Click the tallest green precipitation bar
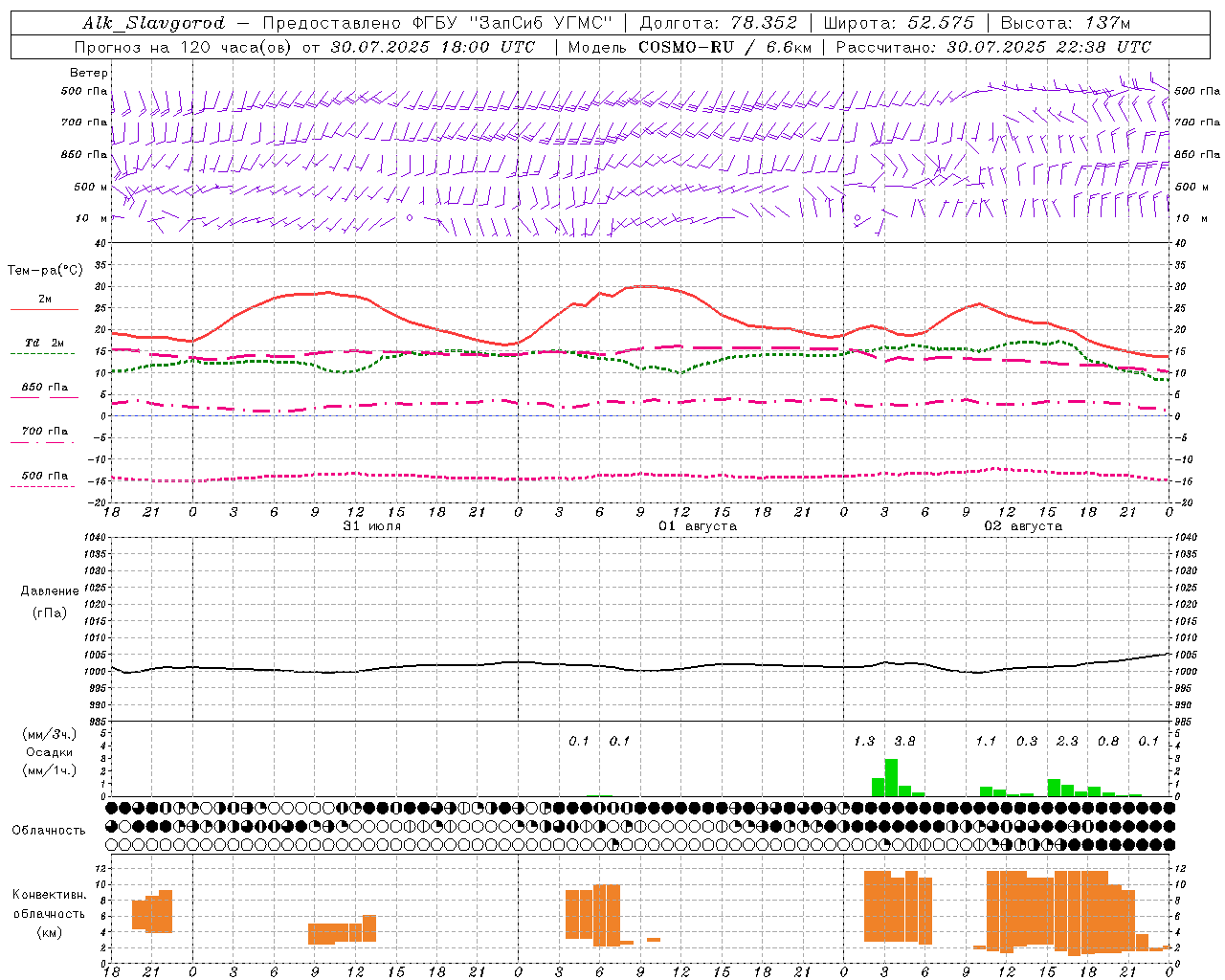 (x=891, y=777)
